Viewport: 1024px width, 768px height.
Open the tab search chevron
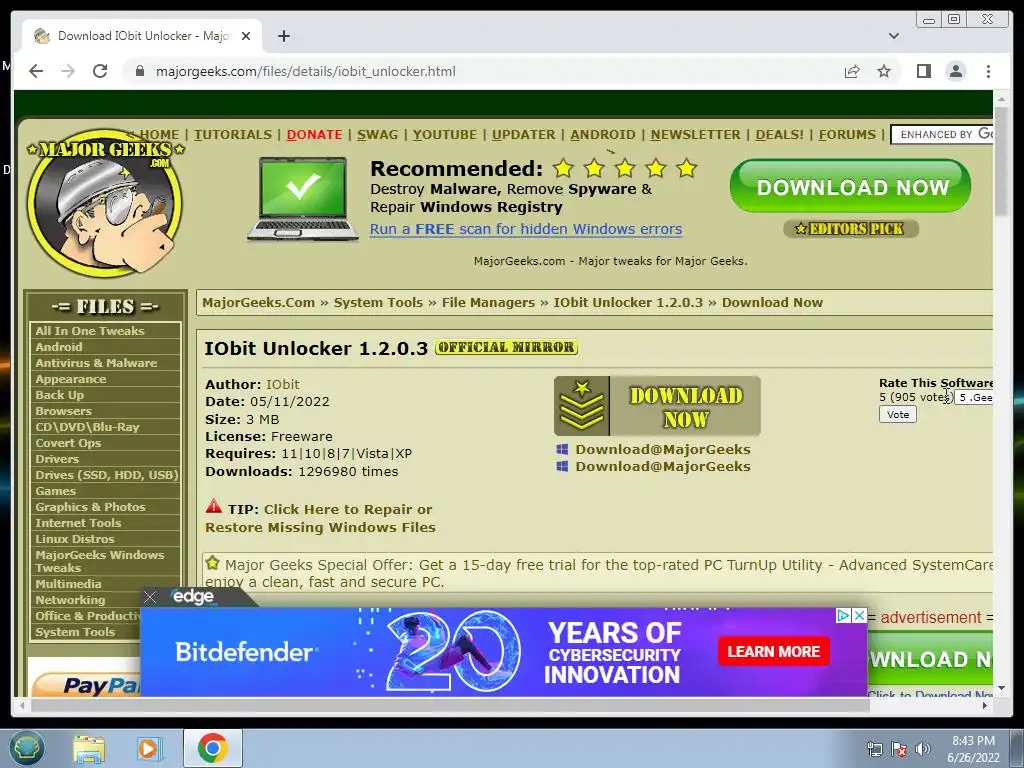tap(893, 36)
